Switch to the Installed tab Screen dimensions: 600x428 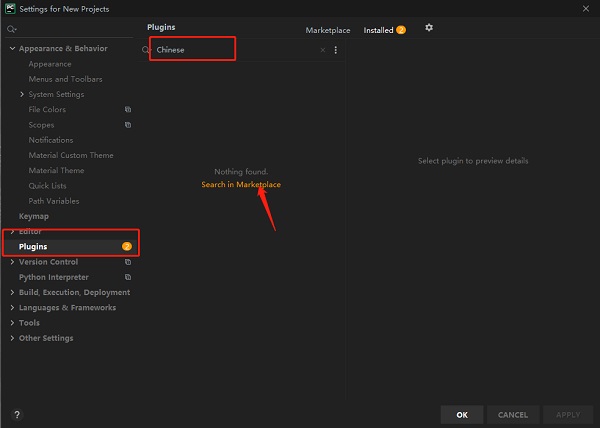click(x=378, y=30)
